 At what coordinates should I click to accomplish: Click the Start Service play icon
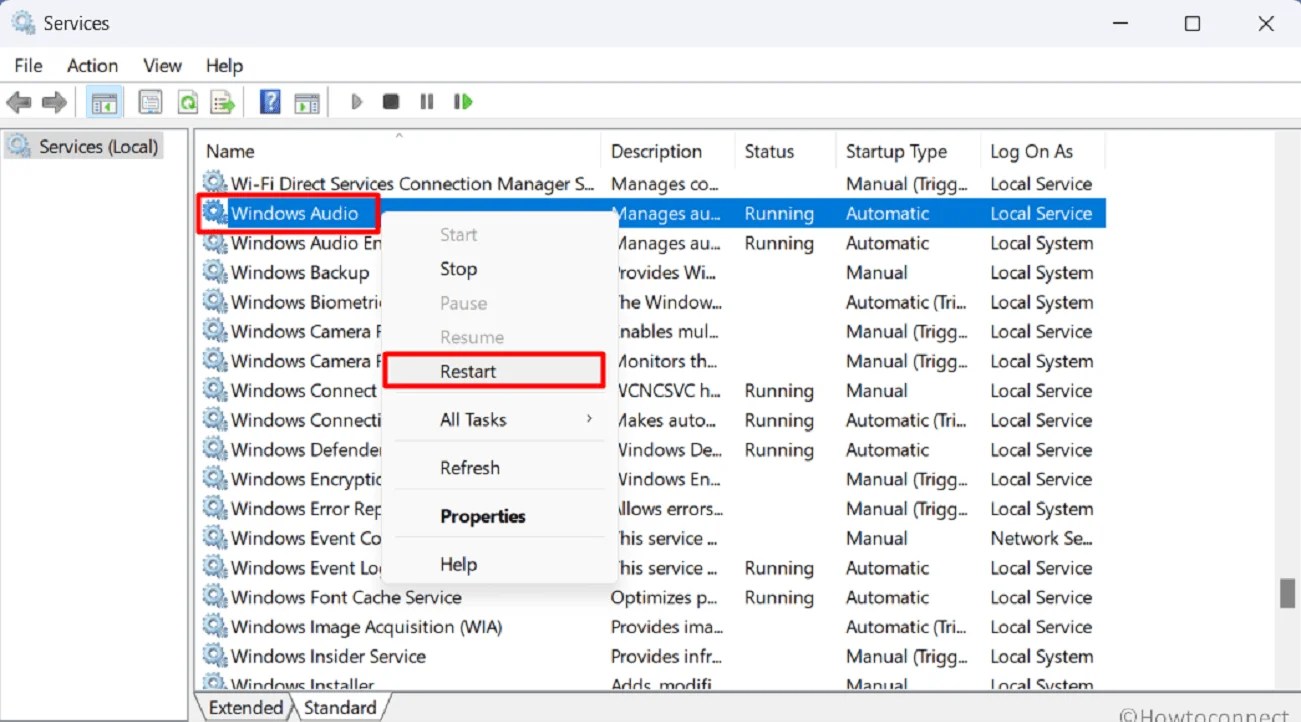(356, 101)
